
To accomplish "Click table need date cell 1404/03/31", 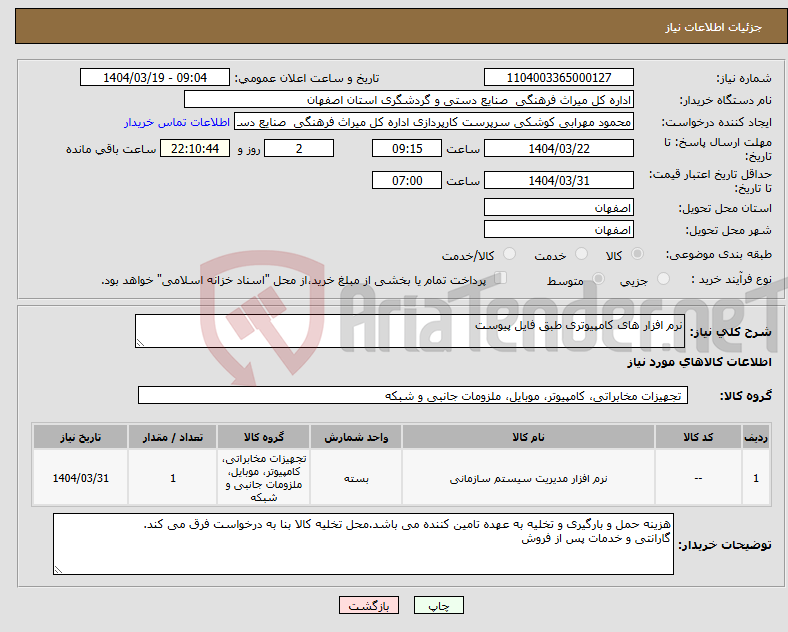I will [80, 478].
